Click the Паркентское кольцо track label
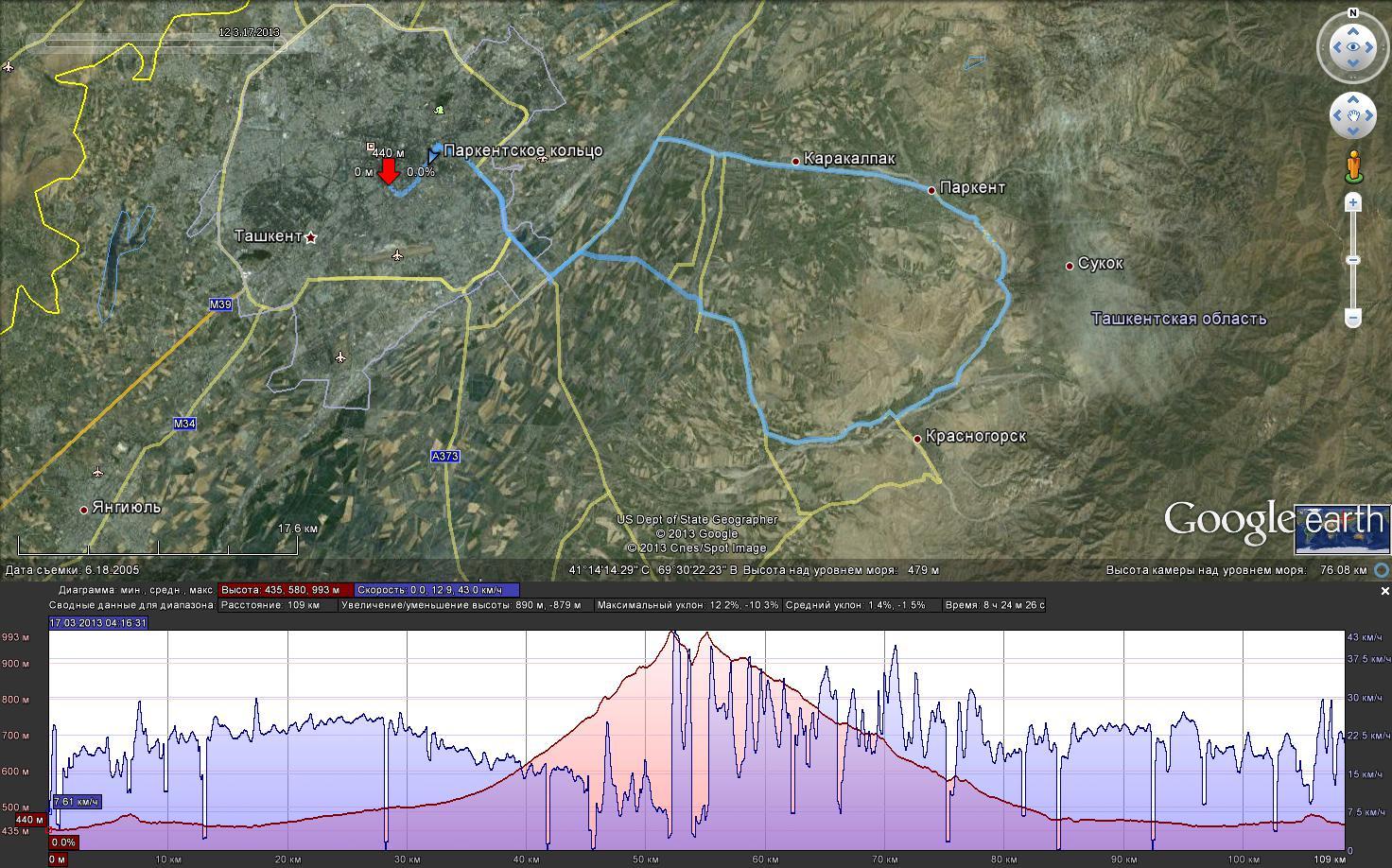Viewport: 1392px width, 868px height. [522, 151]
